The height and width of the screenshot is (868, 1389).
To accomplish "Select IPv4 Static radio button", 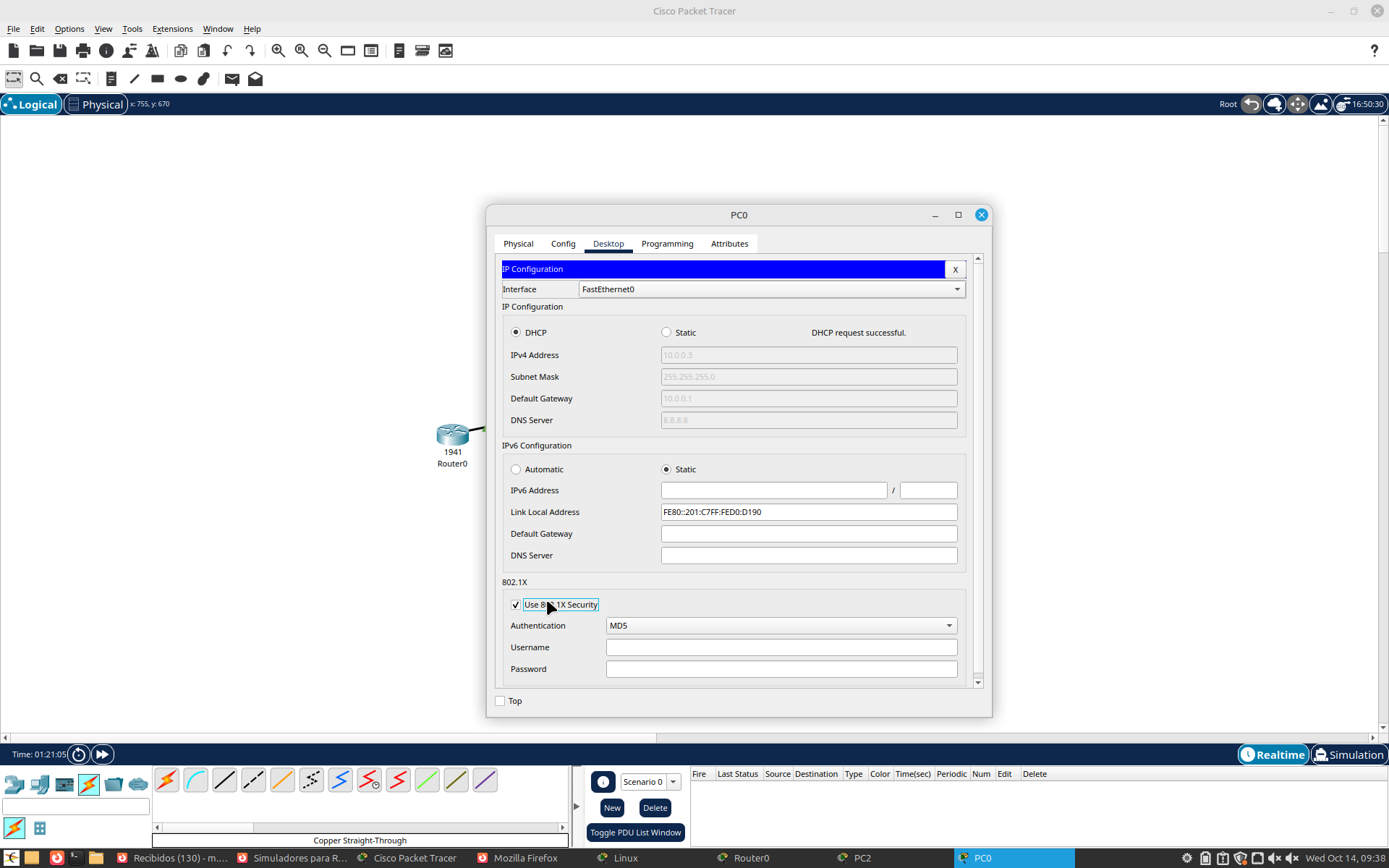I will (666, 332).
